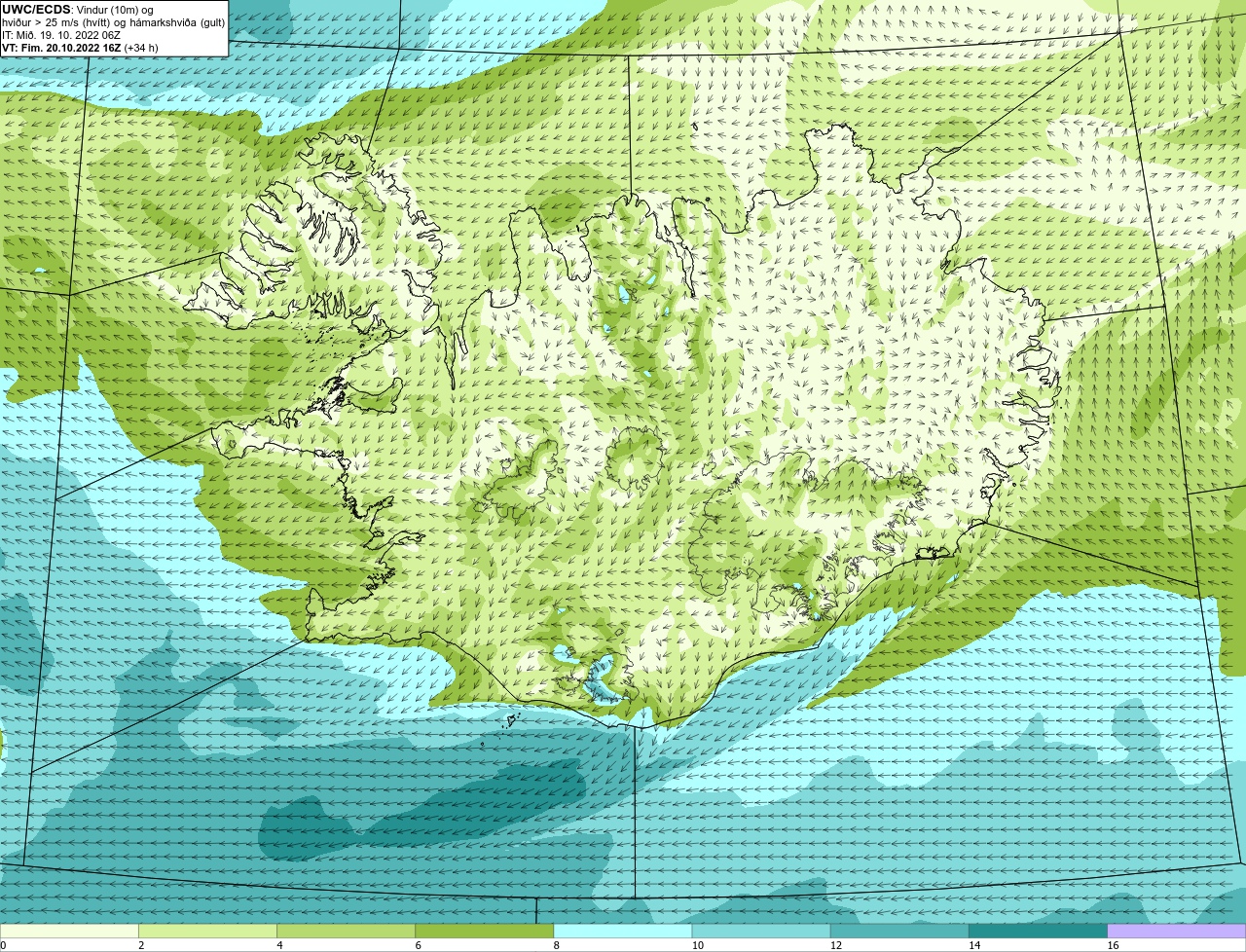Pick the teal 12–14 m/s legend swatch
Screen dimensions: 1246x952
pyautogui.click(x=899, y=931)
